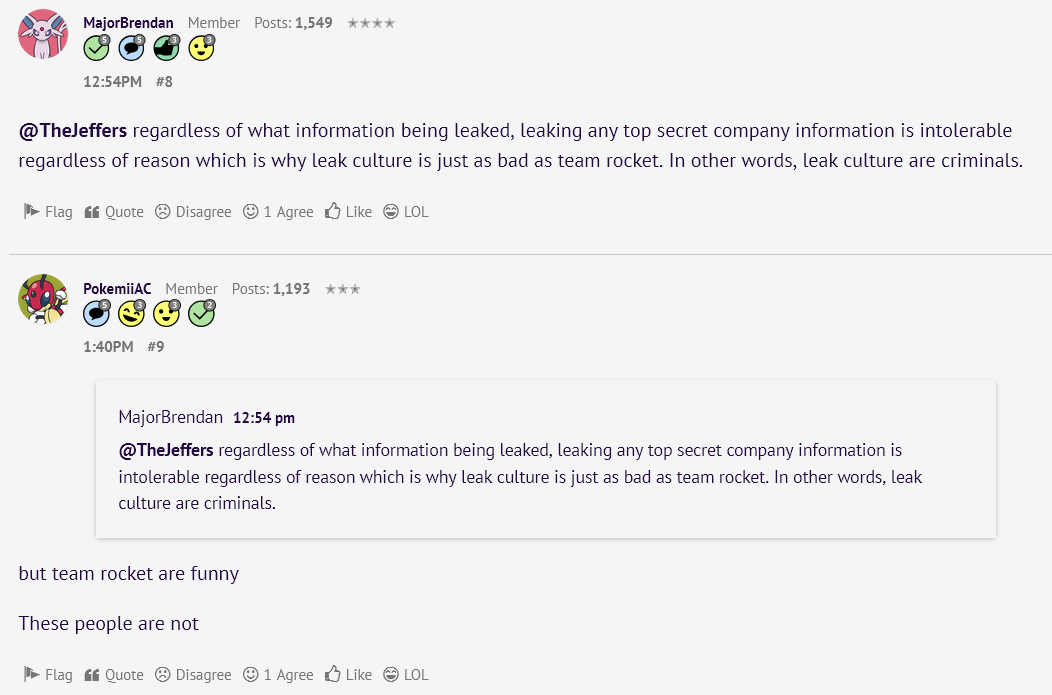Click PokemiiAC's blue speech bubble badge
1052x695 pixels.
pyautogui.click(x=96, y=314)
